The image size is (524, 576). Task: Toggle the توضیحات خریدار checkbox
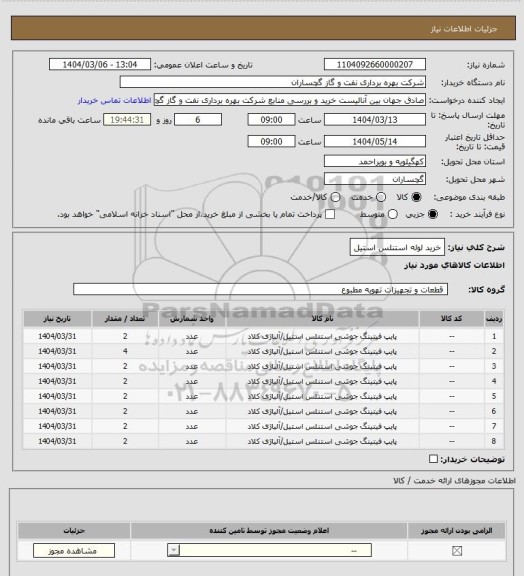pos(434,459)
